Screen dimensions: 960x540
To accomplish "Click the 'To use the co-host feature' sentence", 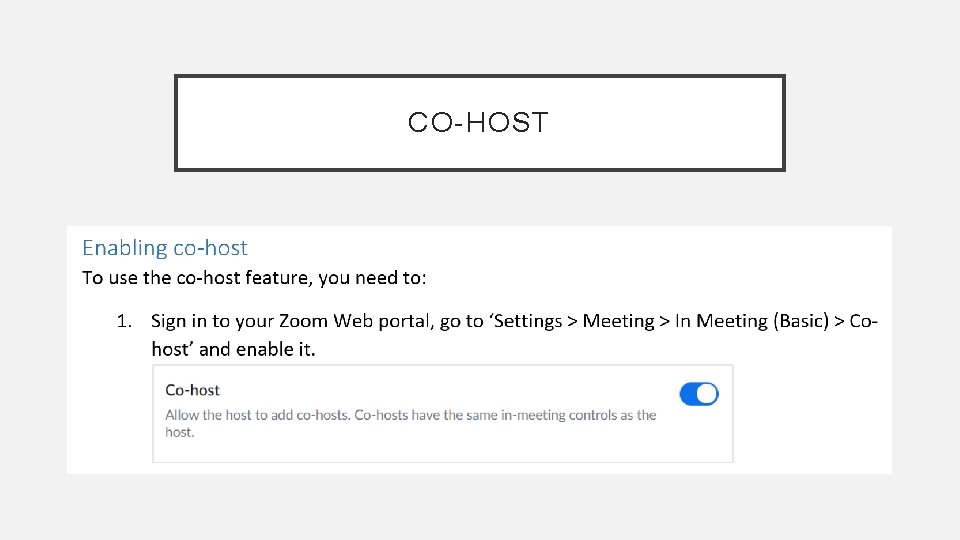I will click(254, 278).
